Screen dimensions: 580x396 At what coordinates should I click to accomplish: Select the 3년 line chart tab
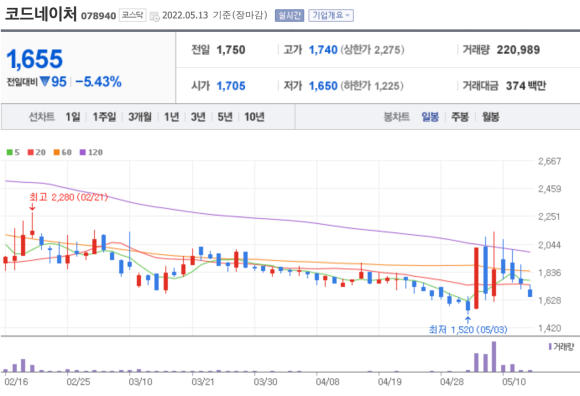(x=198, y=117)
